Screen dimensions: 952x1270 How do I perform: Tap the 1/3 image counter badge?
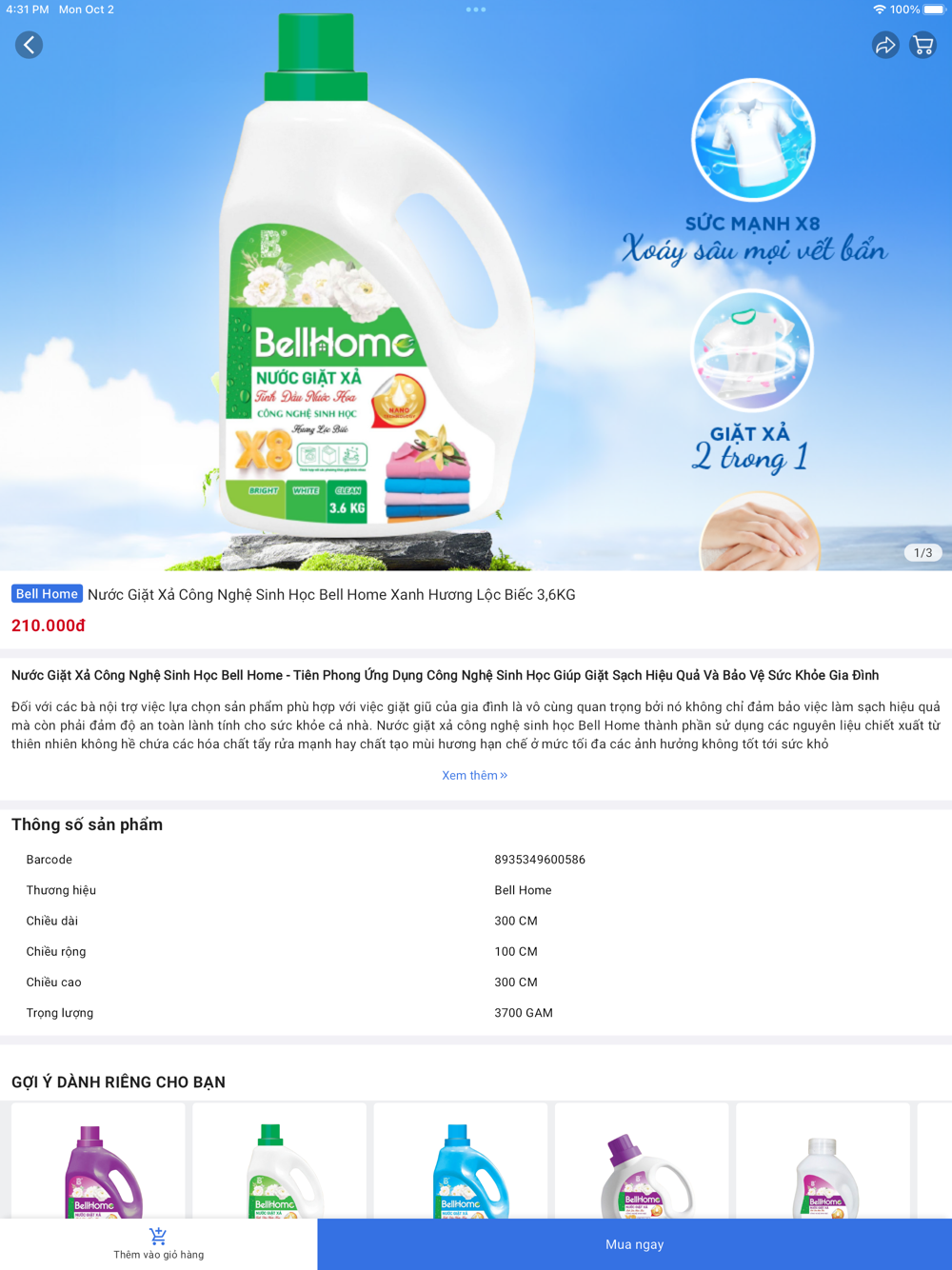[x=922, y=552]
